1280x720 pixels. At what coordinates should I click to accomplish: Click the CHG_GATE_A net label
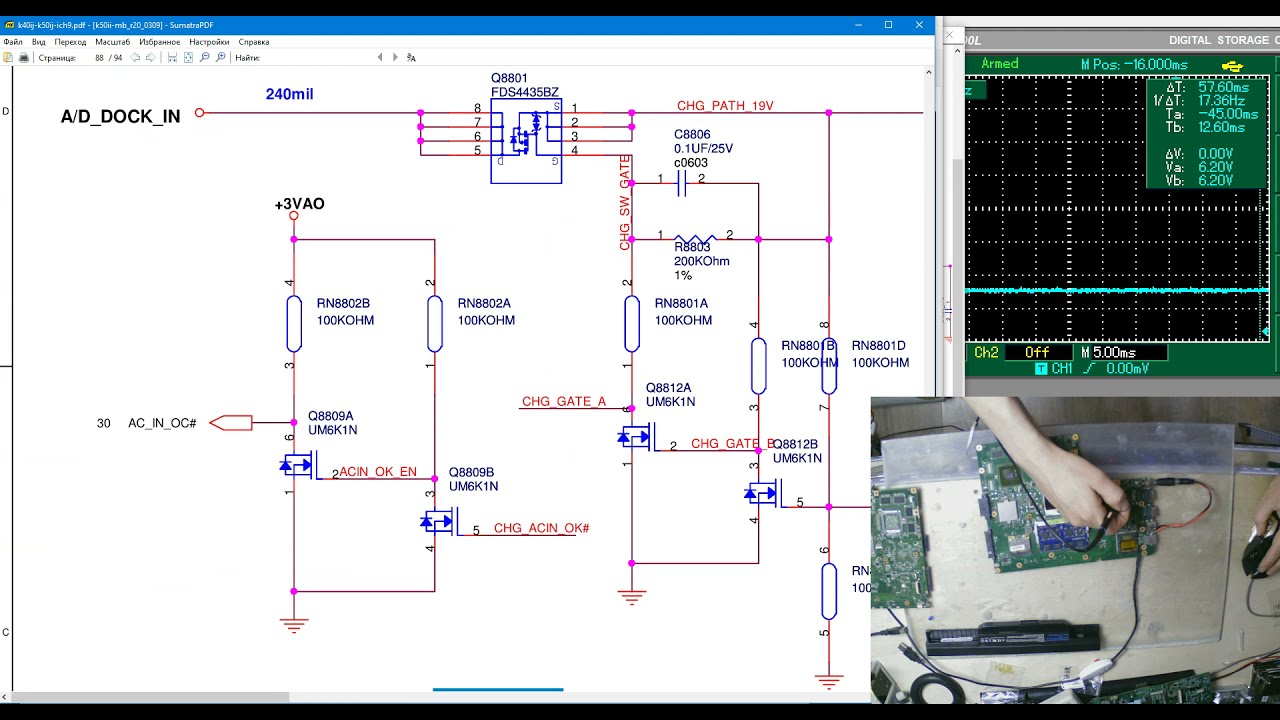[564, 402]
